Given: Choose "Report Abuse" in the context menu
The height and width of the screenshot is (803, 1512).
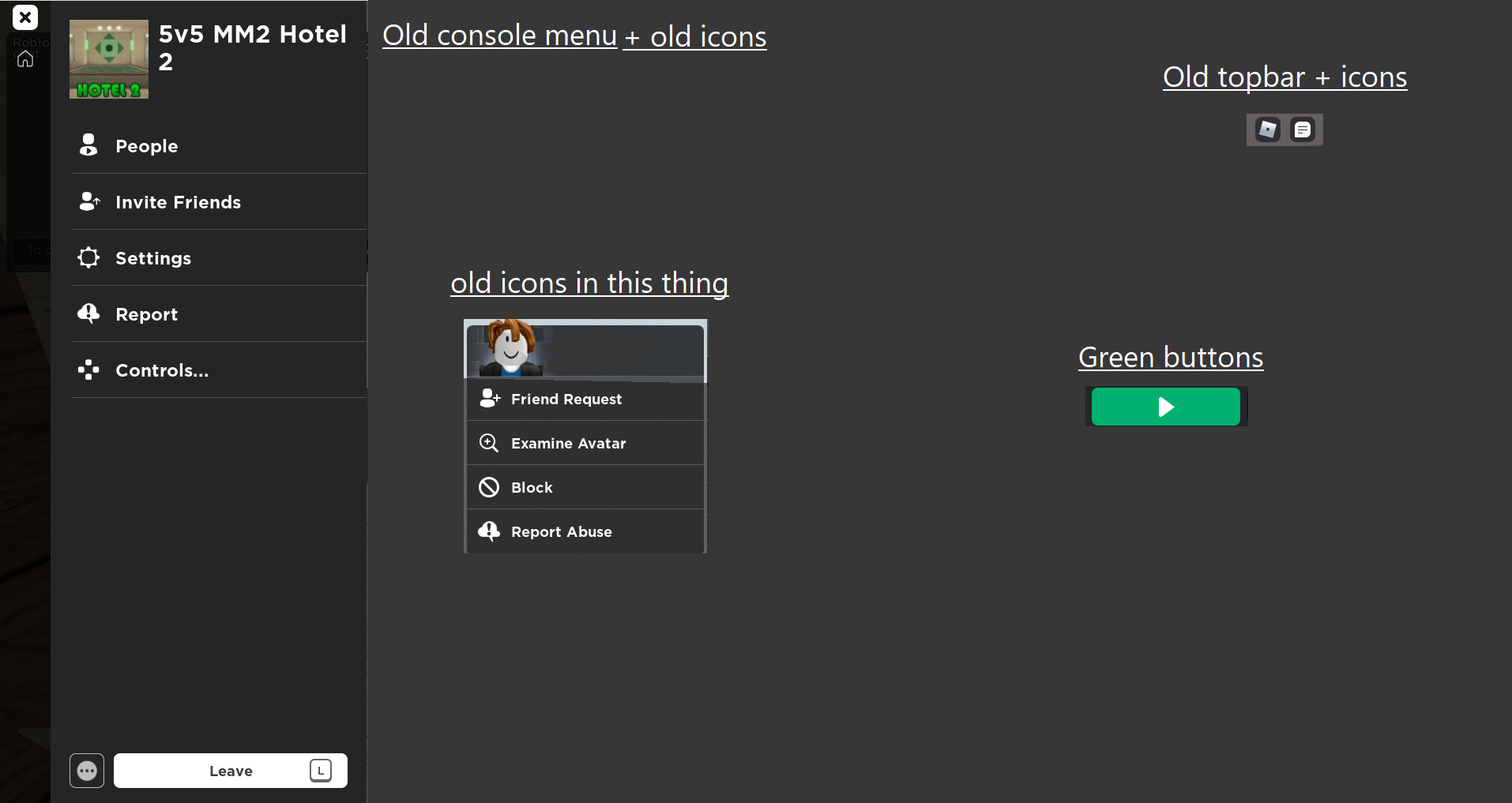Looking at the screenshot, I should pyautogui.click(x=561, y=531).
